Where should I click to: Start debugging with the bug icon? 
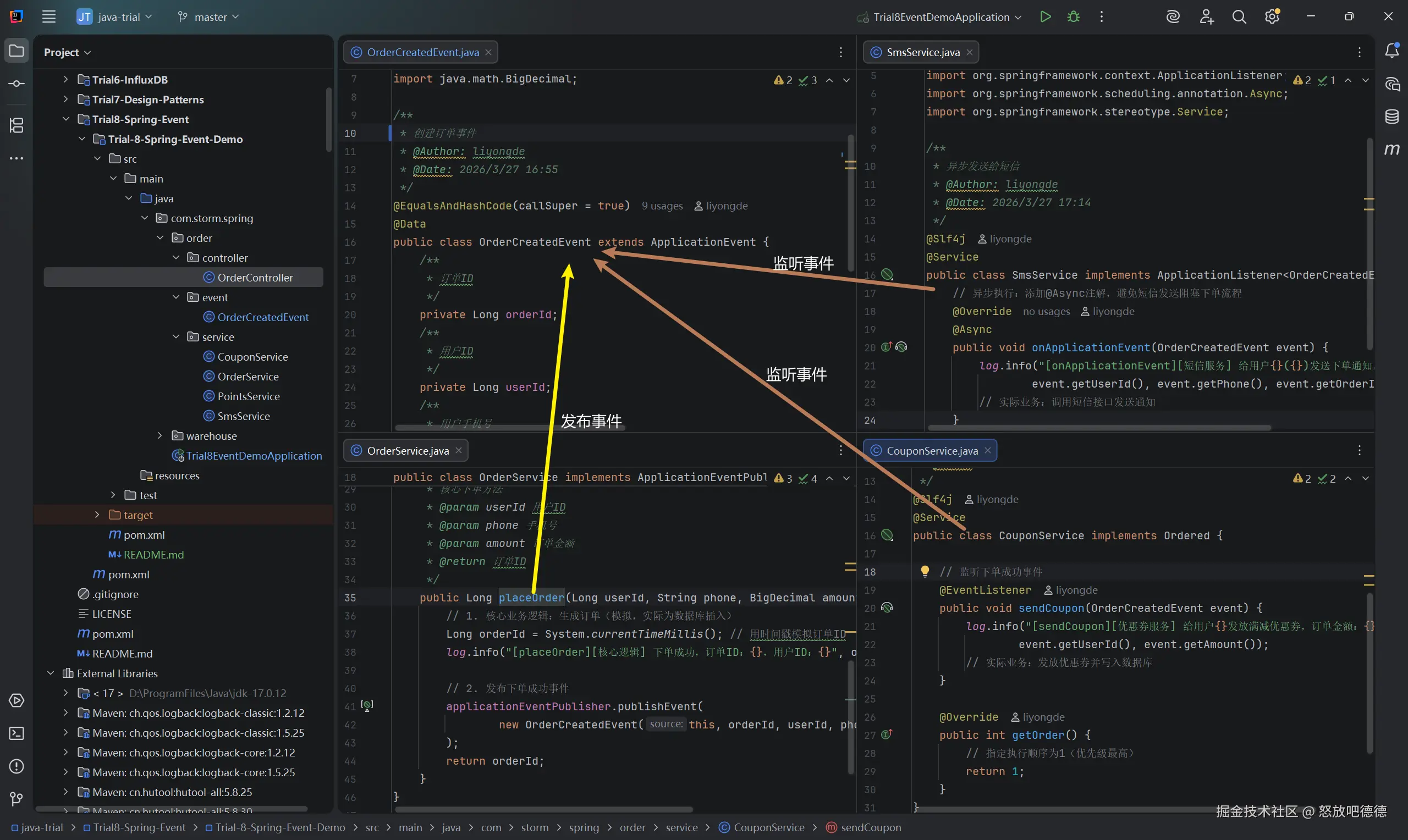tap(1074, 17)
